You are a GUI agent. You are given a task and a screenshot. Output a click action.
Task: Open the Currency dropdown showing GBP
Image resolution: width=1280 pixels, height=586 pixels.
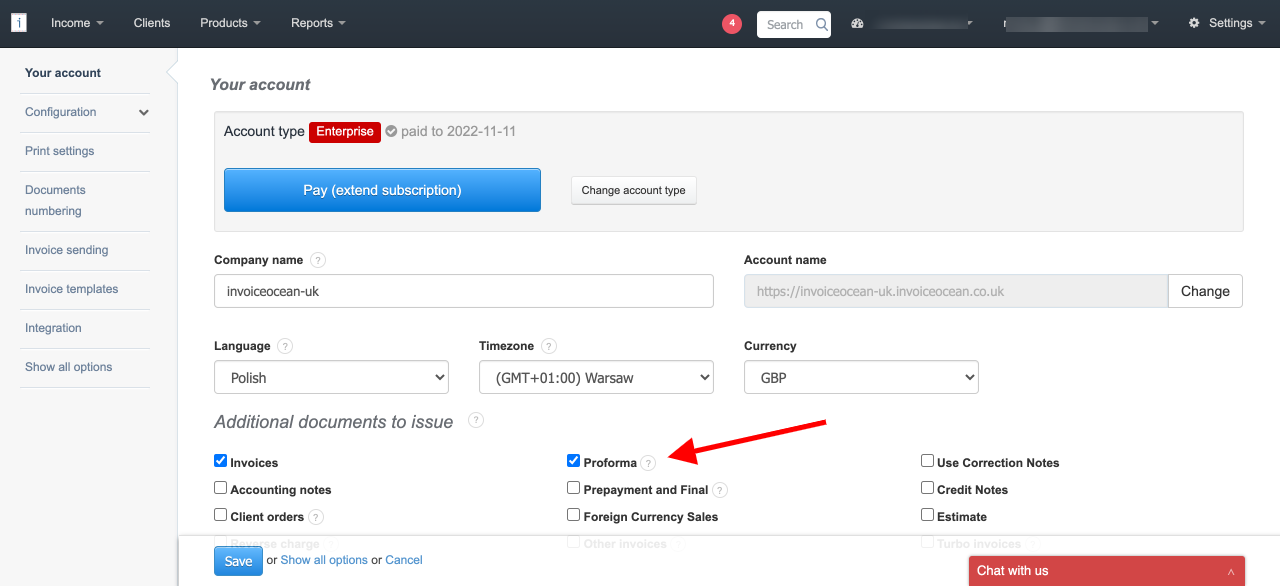pyautogui.click(x=861, y=377)
